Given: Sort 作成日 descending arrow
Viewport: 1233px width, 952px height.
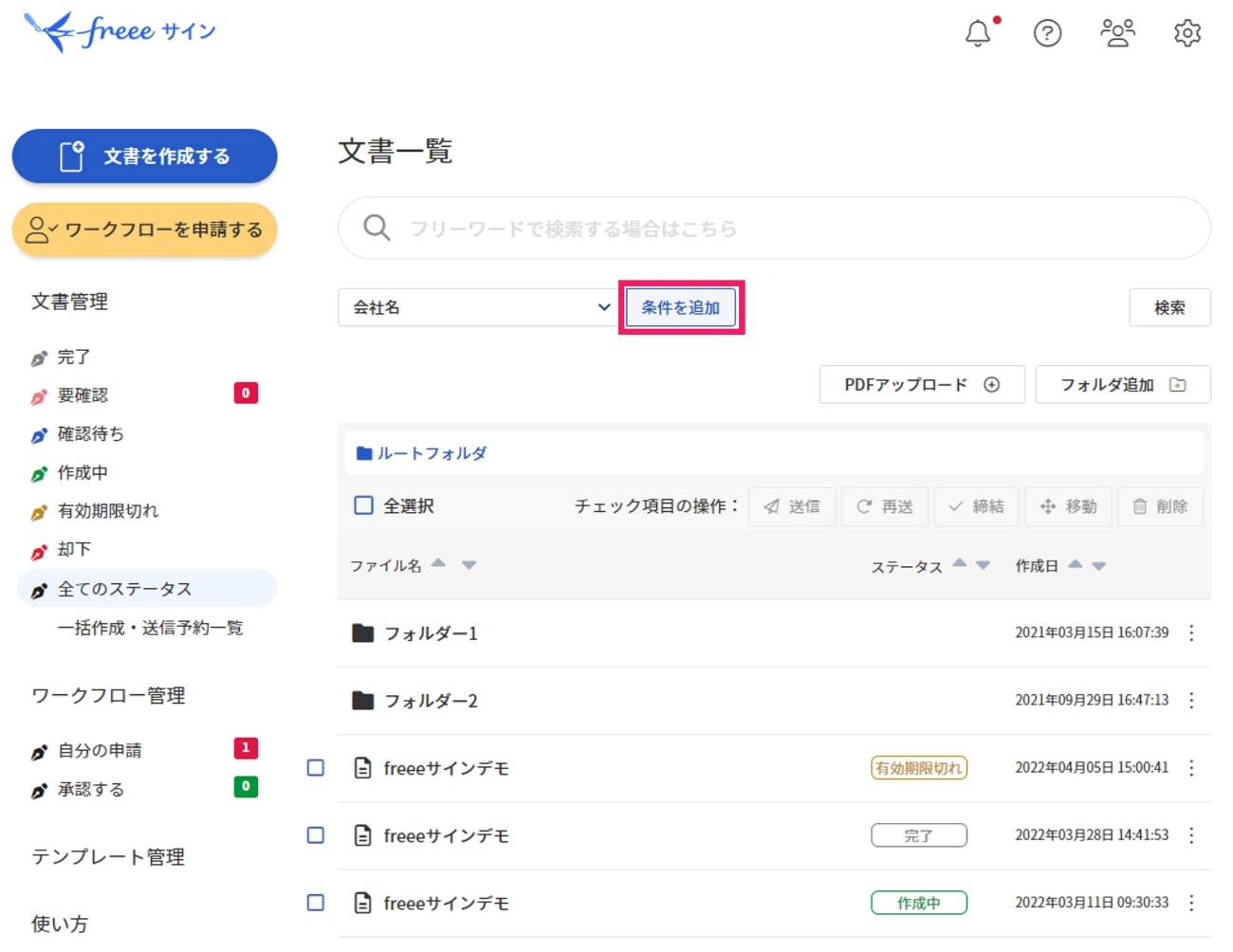Looking at the screenshot, I should click(1098, 565).
